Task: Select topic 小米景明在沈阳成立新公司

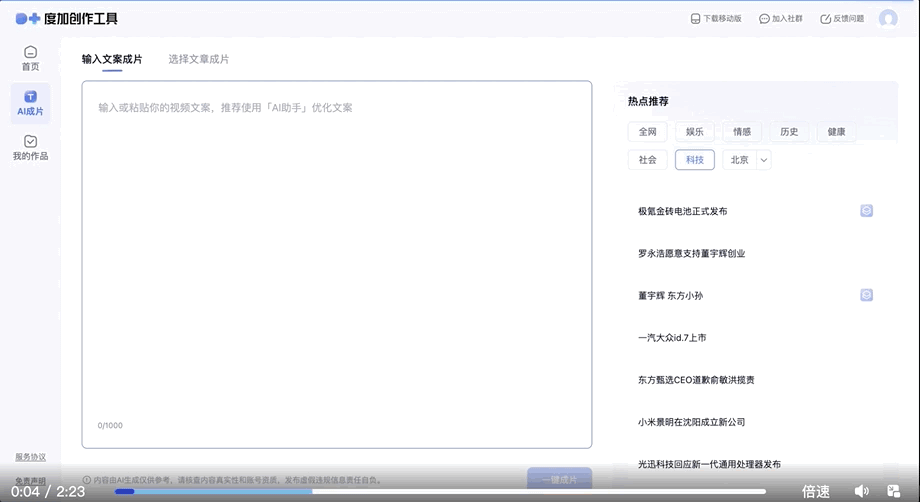Action: coord(691,422)
